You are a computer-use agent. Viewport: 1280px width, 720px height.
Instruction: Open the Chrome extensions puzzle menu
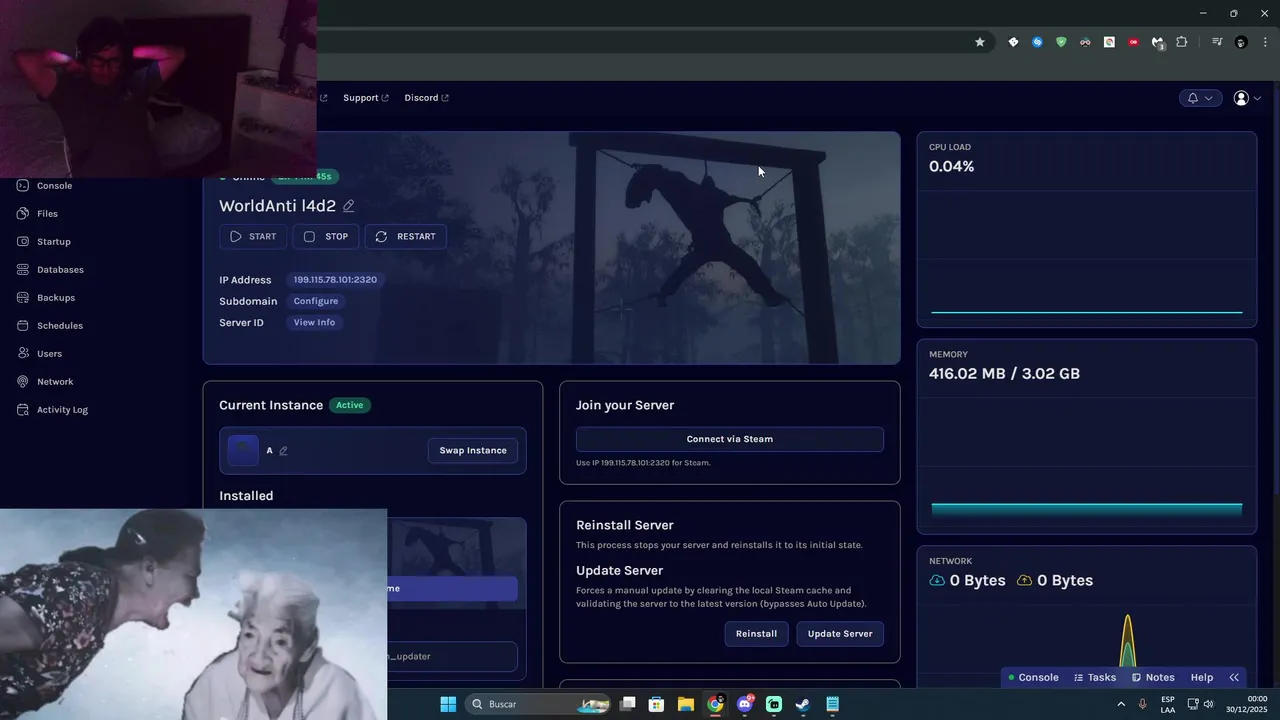(1182, 42)
